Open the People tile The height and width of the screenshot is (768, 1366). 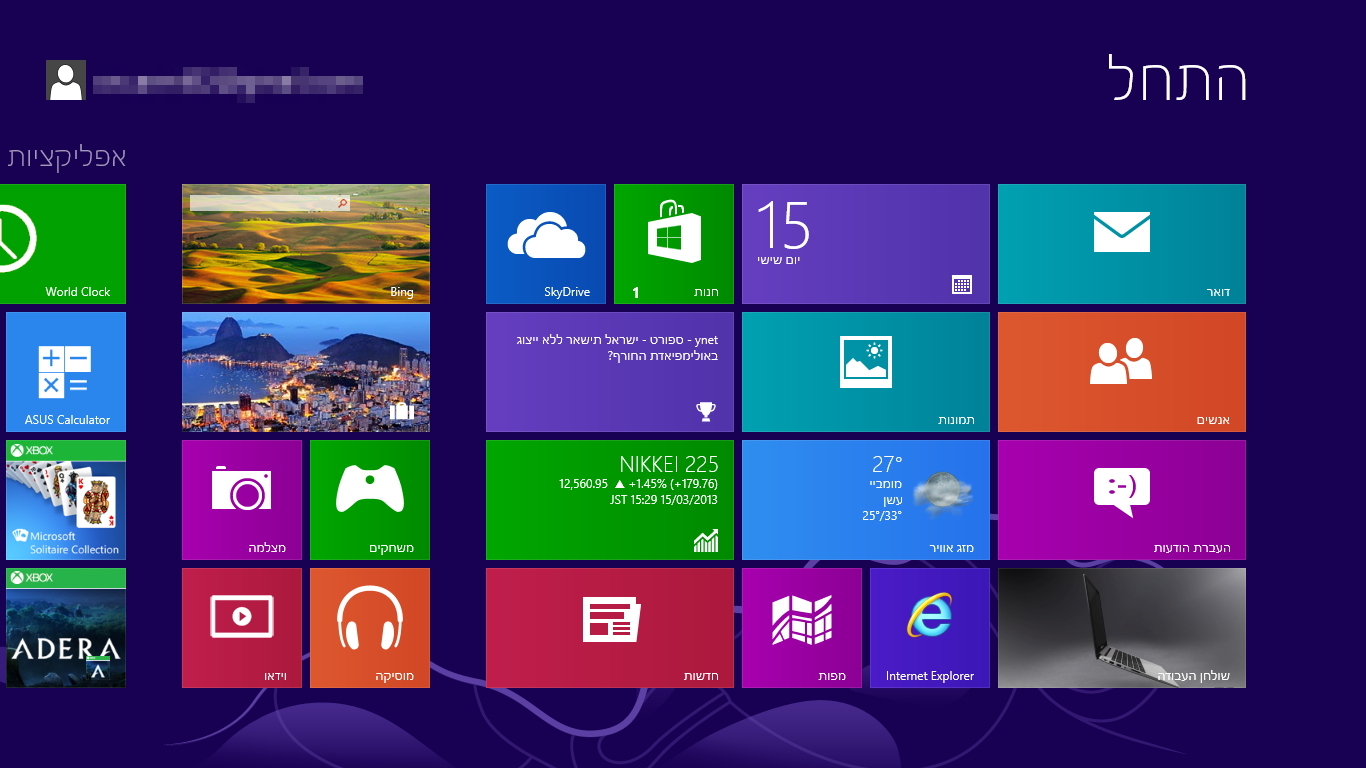pos(1121,371)
